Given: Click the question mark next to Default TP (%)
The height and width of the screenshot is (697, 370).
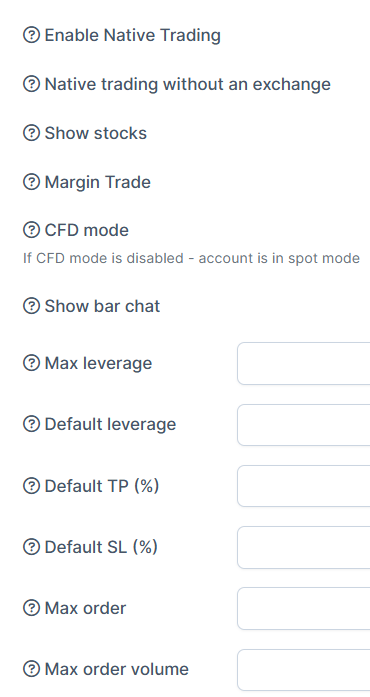Looking at the screenshot, I should coord(31,486).
